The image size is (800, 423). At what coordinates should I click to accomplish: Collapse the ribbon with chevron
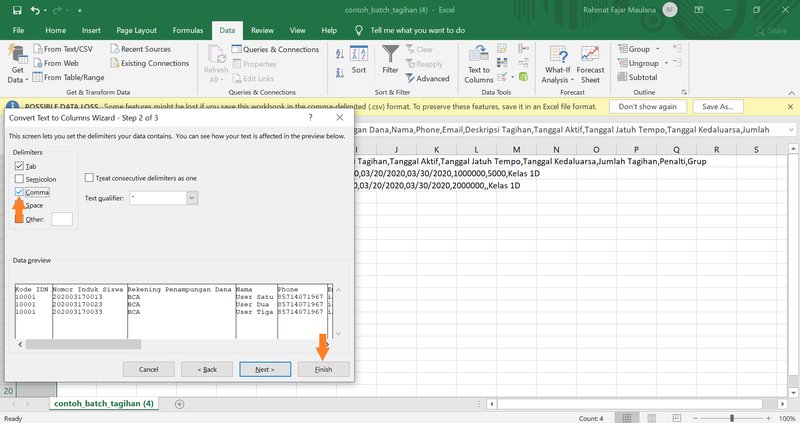coord(791,93)
